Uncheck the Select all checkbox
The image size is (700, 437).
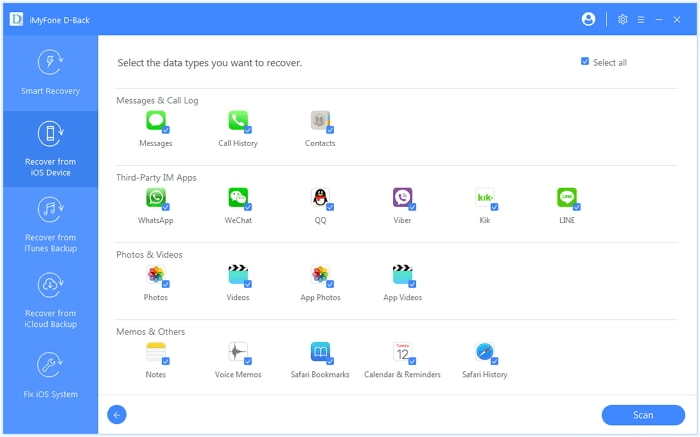point(585,62)
